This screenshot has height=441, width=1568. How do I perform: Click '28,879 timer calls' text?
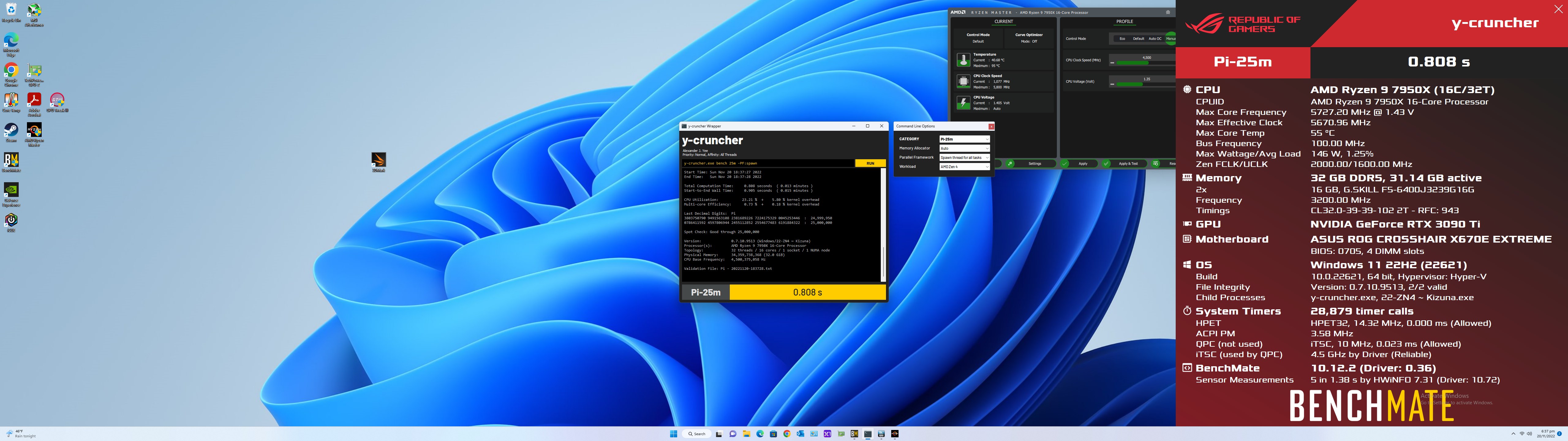(1362, 311)
